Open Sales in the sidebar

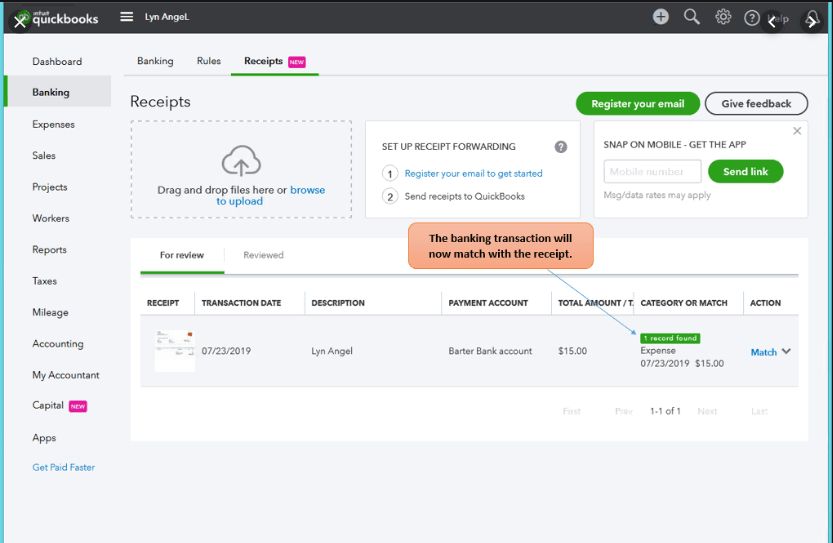pyautogui.click(x=44, y=156)
